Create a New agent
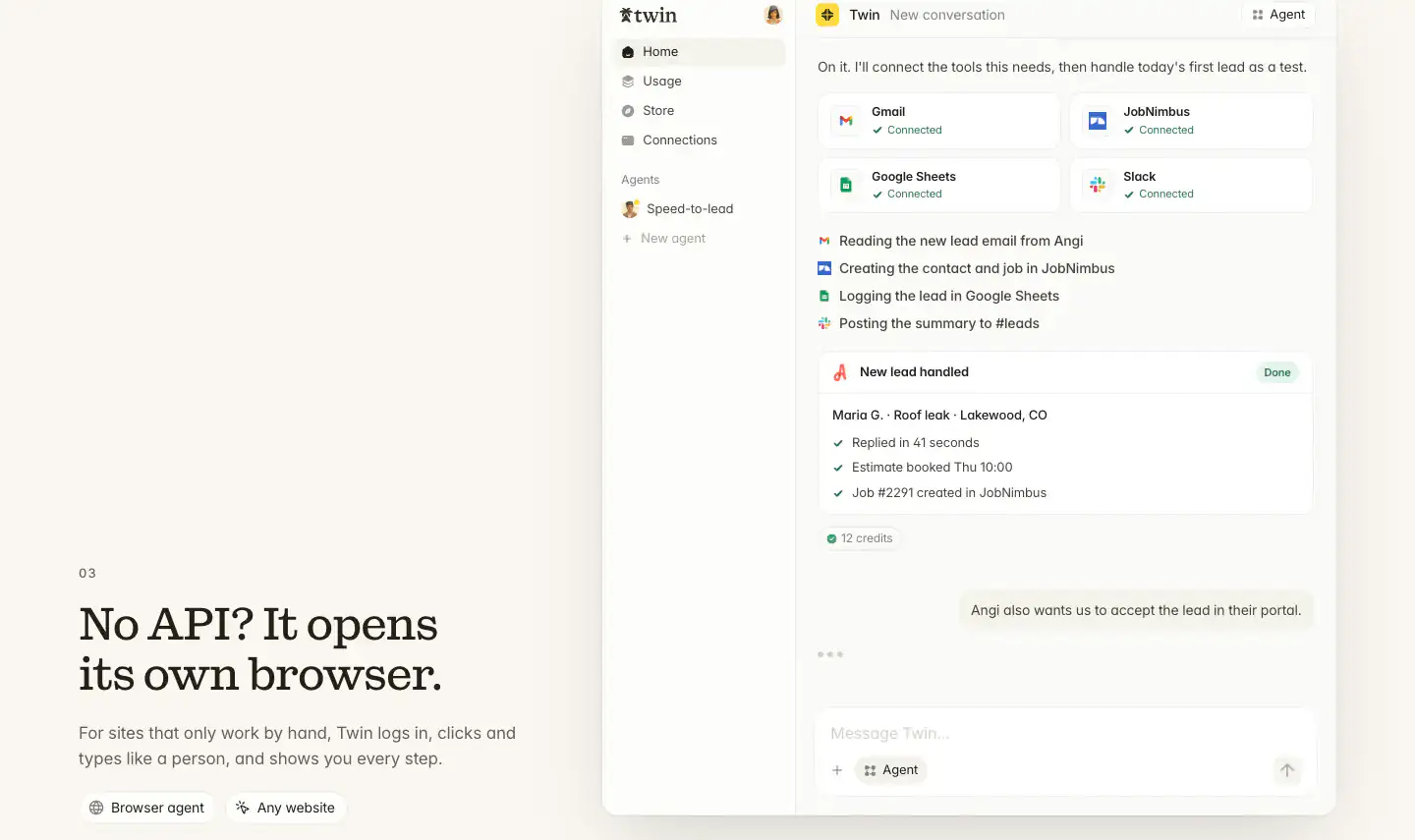This screenshot has width=1415, height=840. click(x=700, y=239)
